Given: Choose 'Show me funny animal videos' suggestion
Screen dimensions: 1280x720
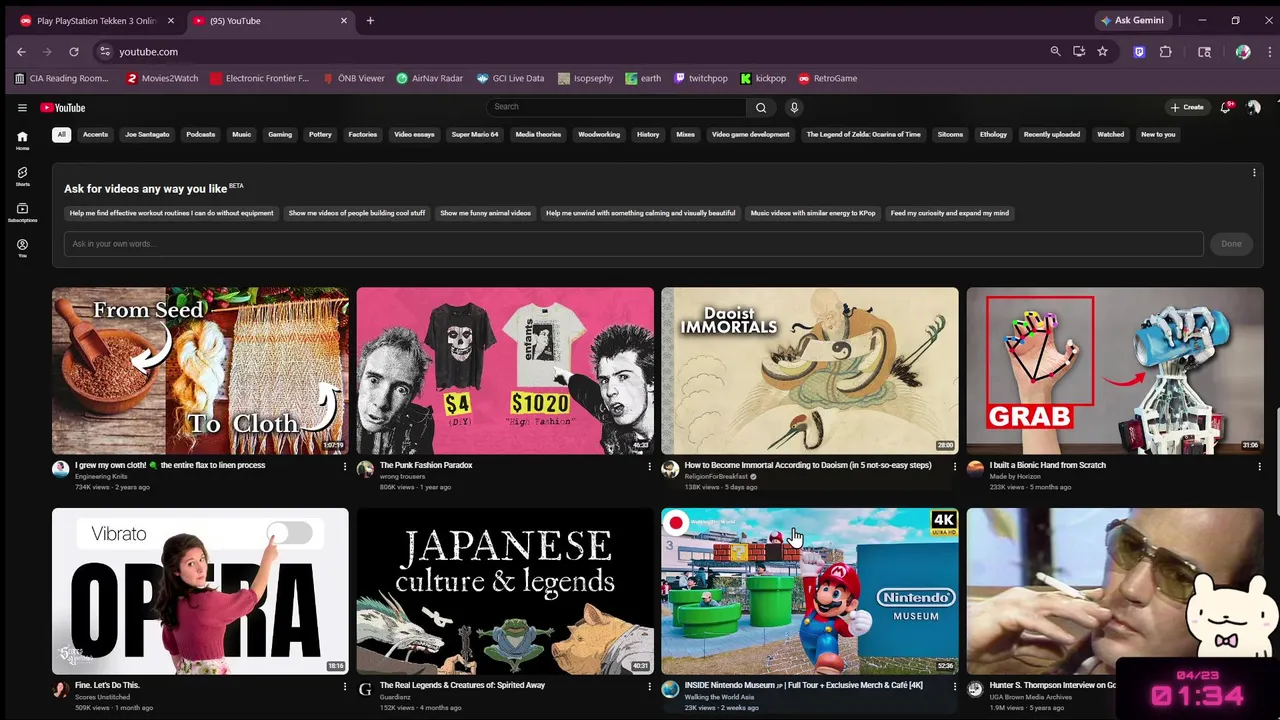Looking at the screenshot, I should coord(485,213).
